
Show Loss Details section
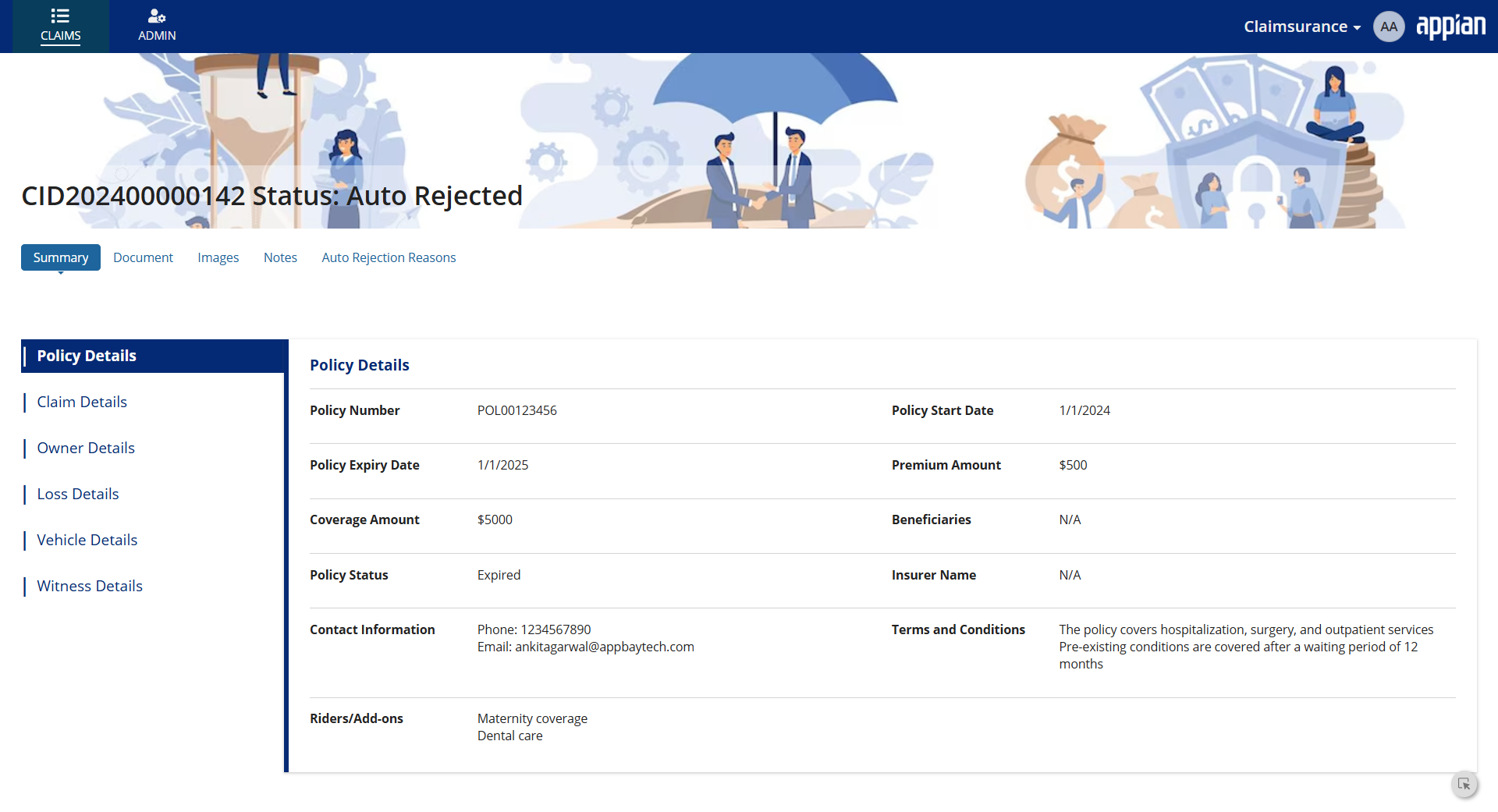click(x=78, y=494)
